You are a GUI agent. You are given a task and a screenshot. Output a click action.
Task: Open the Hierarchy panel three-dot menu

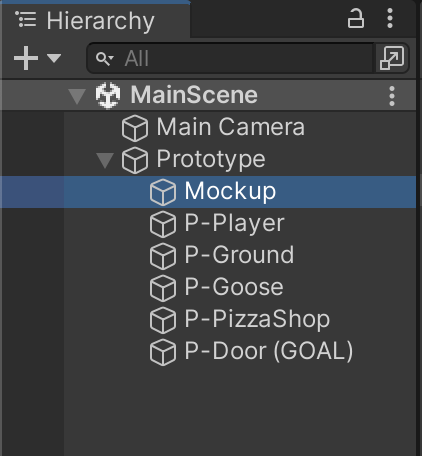390,18
